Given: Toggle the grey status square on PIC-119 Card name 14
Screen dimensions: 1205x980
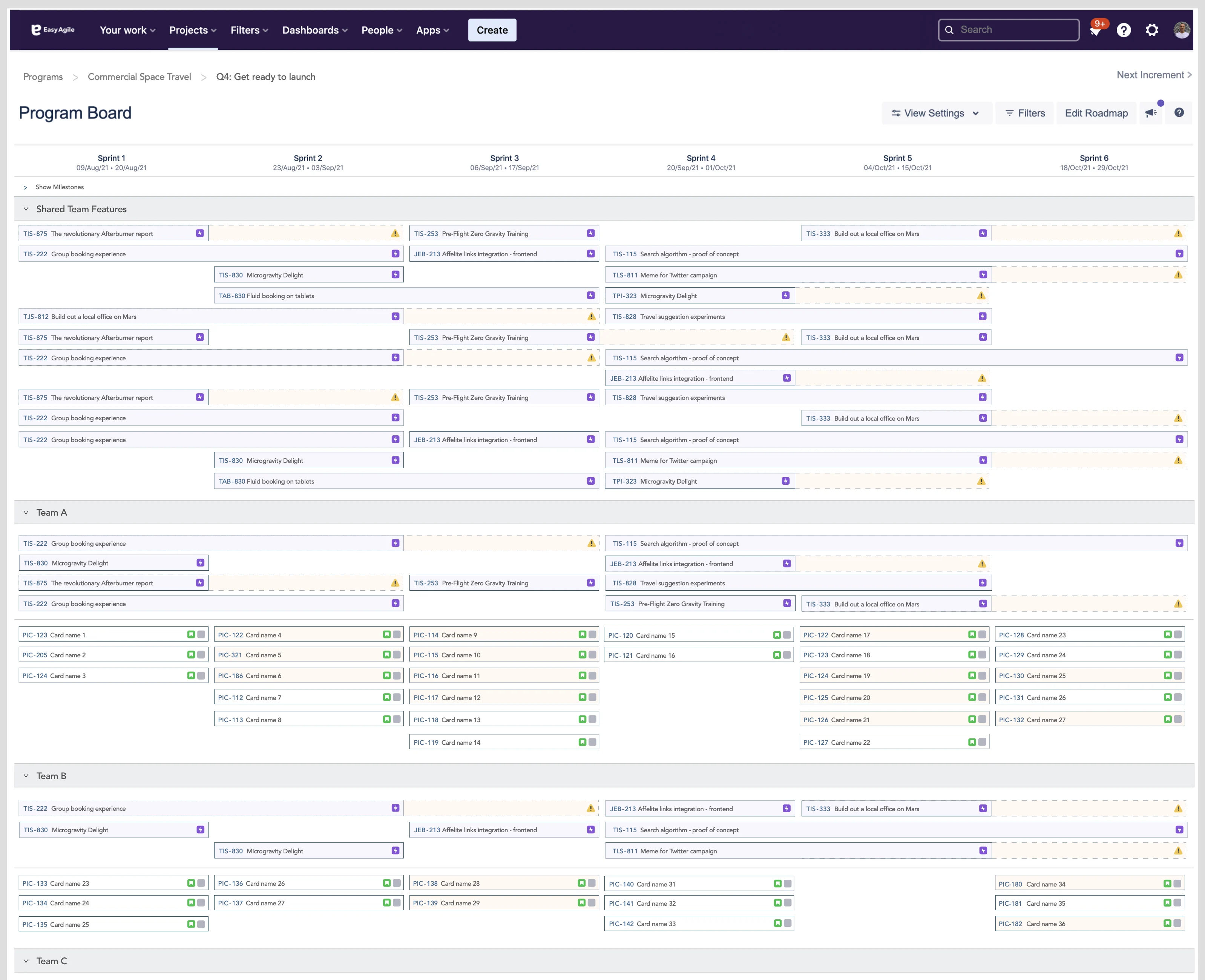Looking at the screenshot, I should (x=592, y=742).
